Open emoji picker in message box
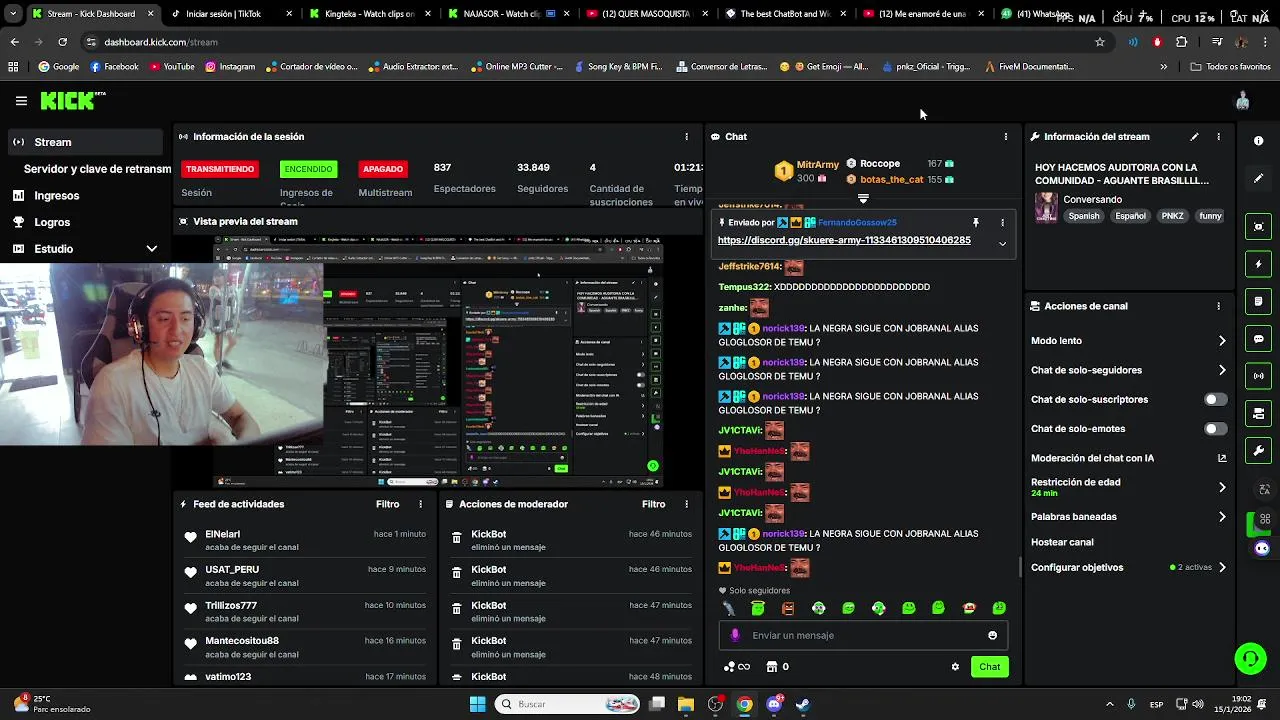Viewport: 1280px width, 720px height. coord(992,636)
